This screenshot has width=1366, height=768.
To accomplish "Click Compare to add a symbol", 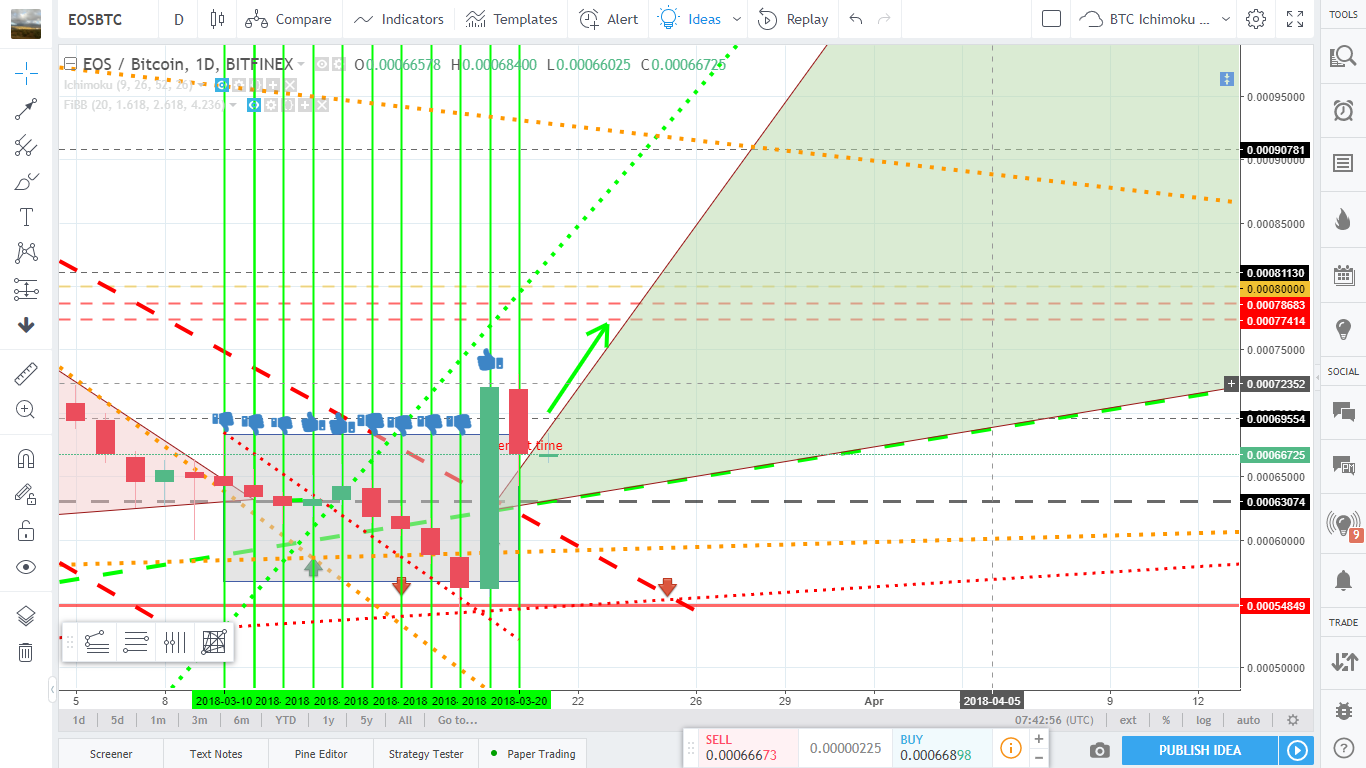I will 289,19.
